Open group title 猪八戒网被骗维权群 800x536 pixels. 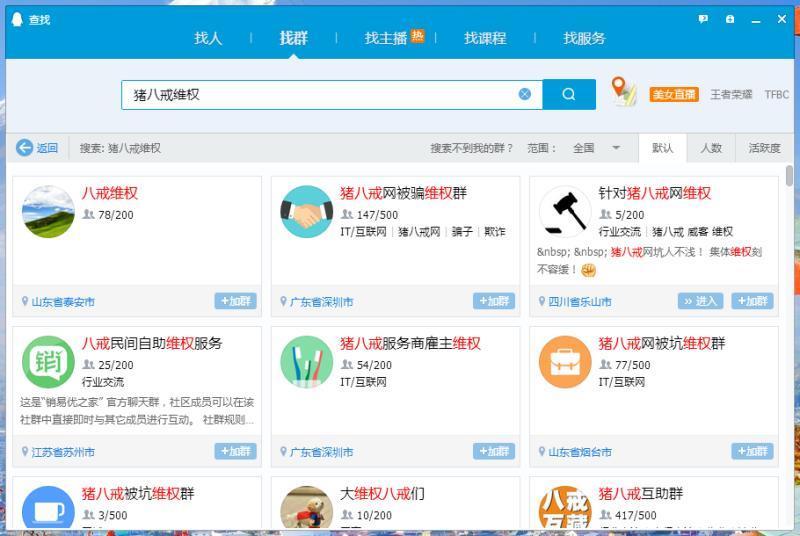(x=403, y=193)
